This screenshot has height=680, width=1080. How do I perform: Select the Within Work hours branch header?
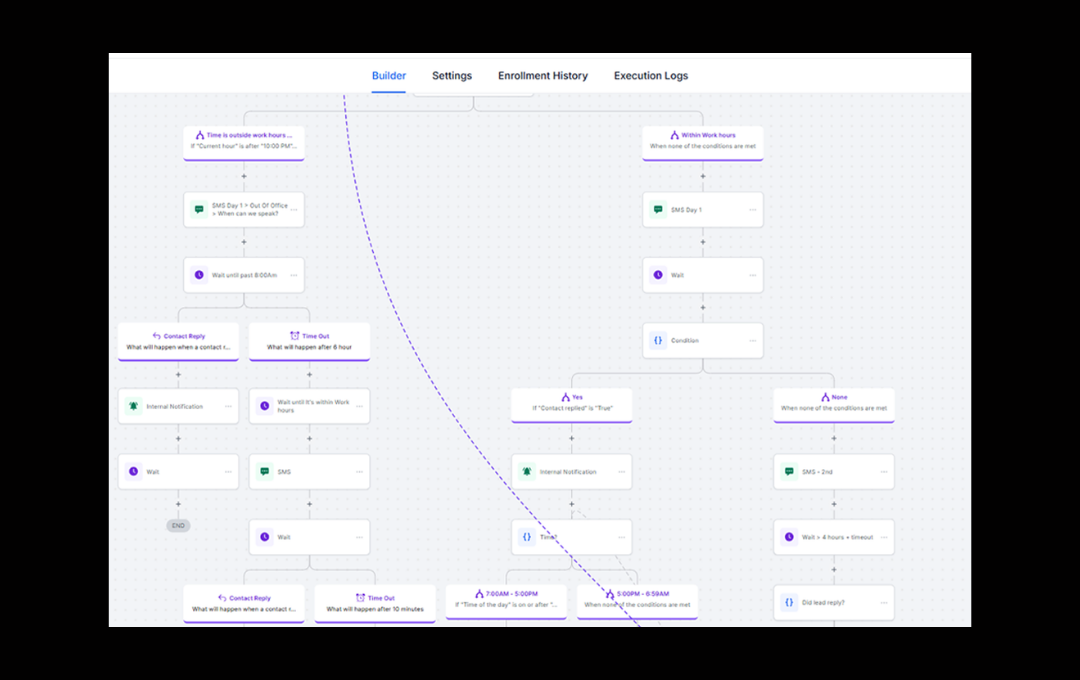[703, 141]
